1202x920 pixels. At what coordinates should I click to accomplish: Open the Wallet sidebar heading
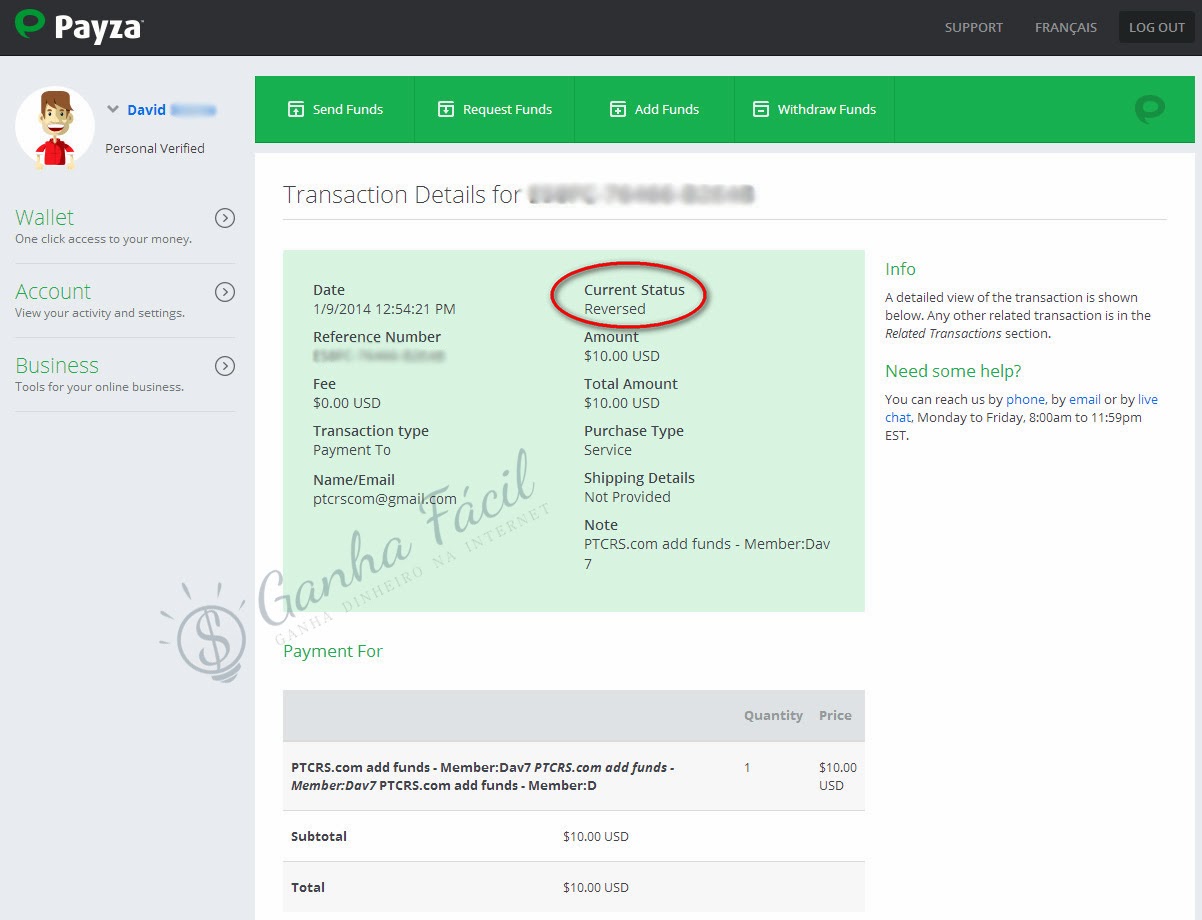(x=45, y=217)
